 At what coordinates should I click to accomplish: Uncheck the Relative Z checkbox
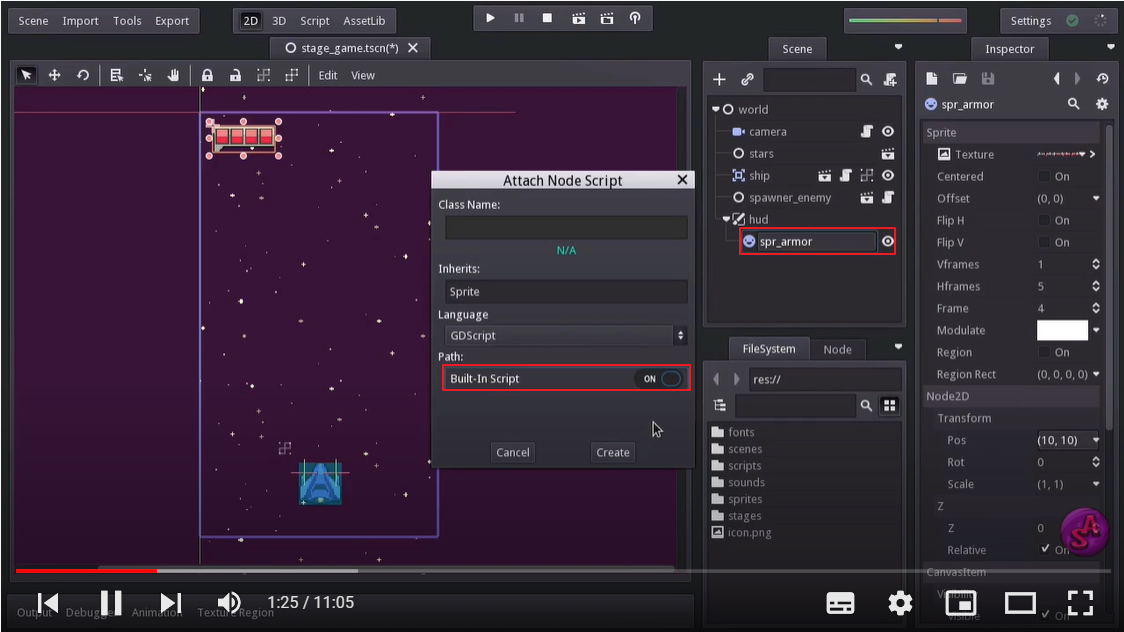click(x=1044, y=549)
